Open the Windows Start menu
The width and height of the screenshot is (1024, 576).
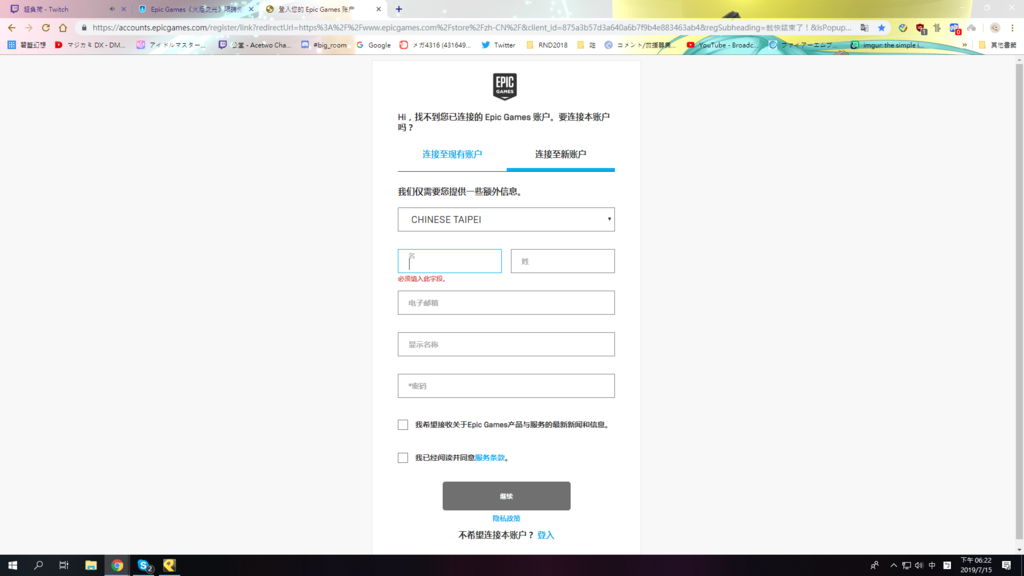click(12, 566)
